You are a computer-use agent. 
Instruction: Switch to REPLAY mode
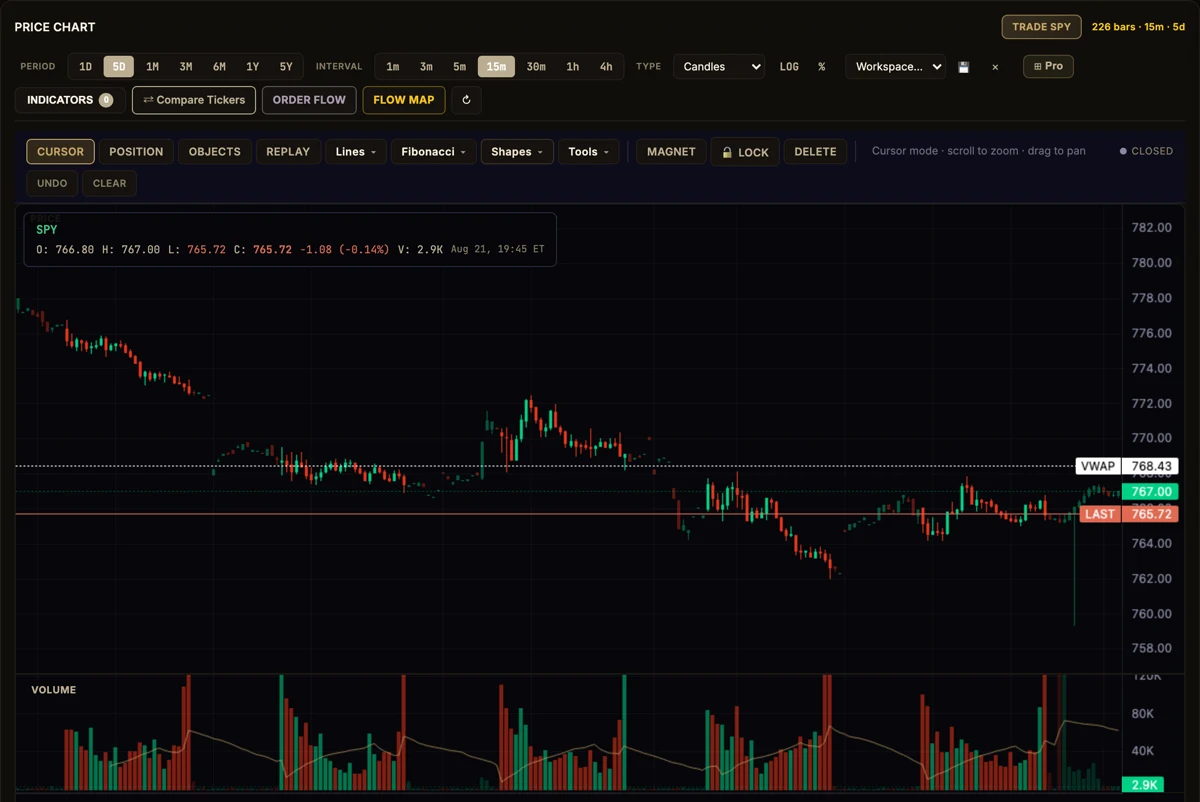tap(288, 152)
